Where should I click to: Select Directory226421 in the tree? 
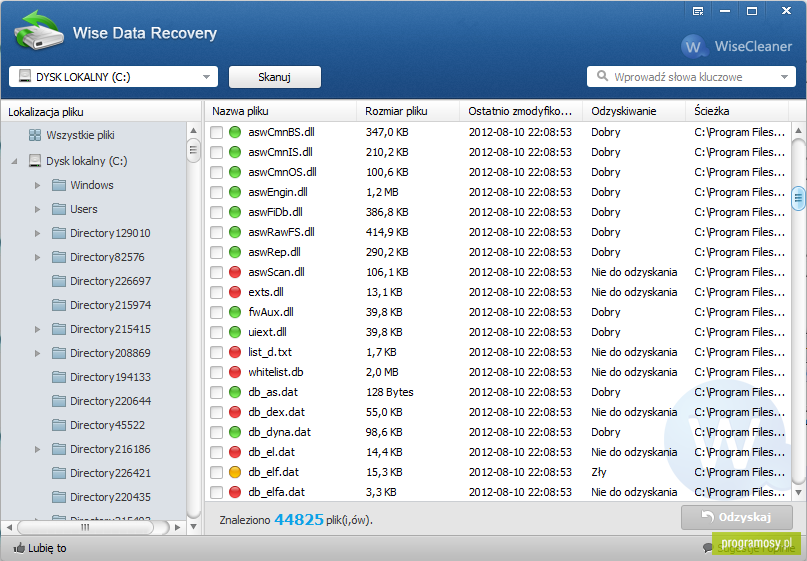[110, 473]
